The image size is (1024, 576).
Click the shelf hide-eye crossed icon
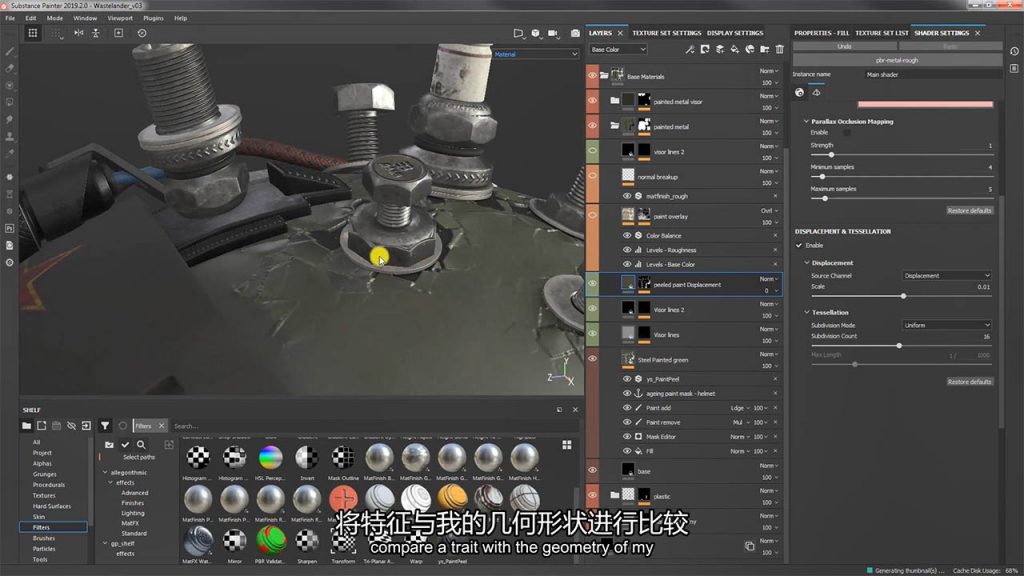click(71, 426)
